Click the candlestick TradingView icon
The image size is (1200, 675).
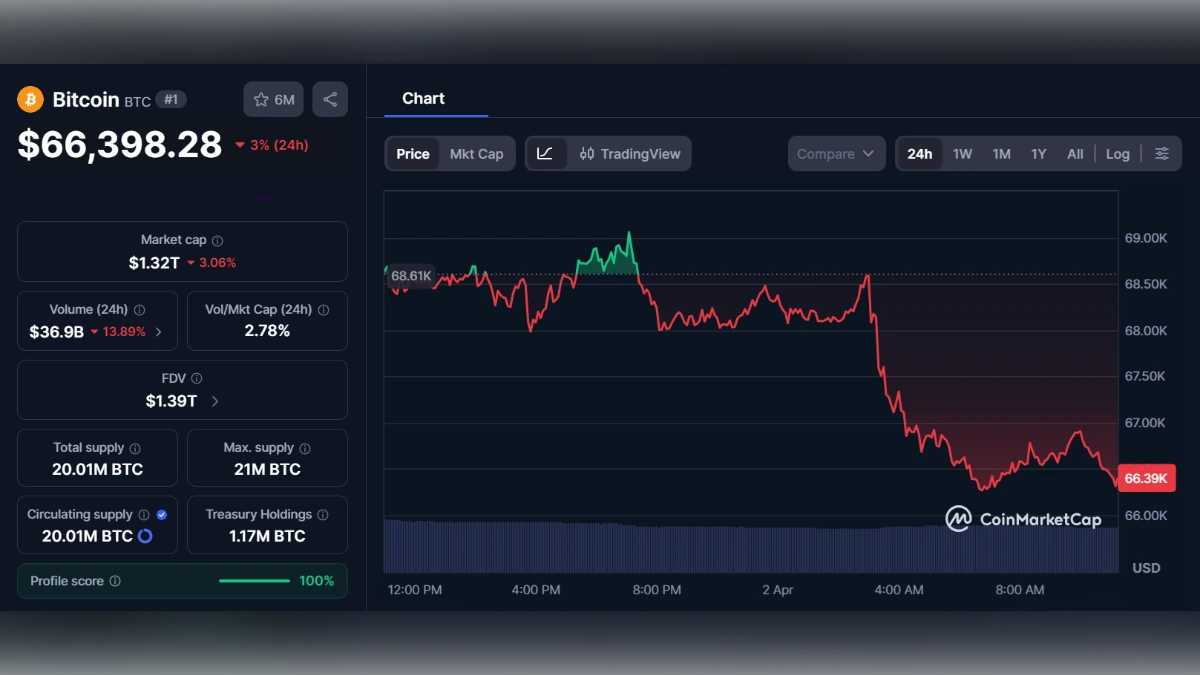[x=585, y=153]
